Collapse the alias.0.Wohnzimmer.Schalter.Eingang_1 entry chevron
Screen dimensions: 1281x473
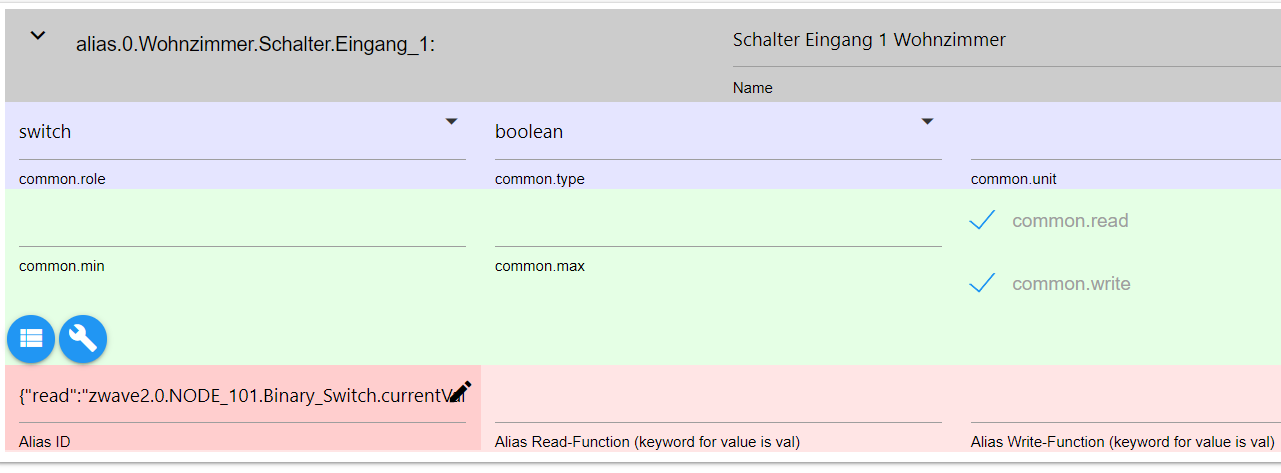pos(37,36)
